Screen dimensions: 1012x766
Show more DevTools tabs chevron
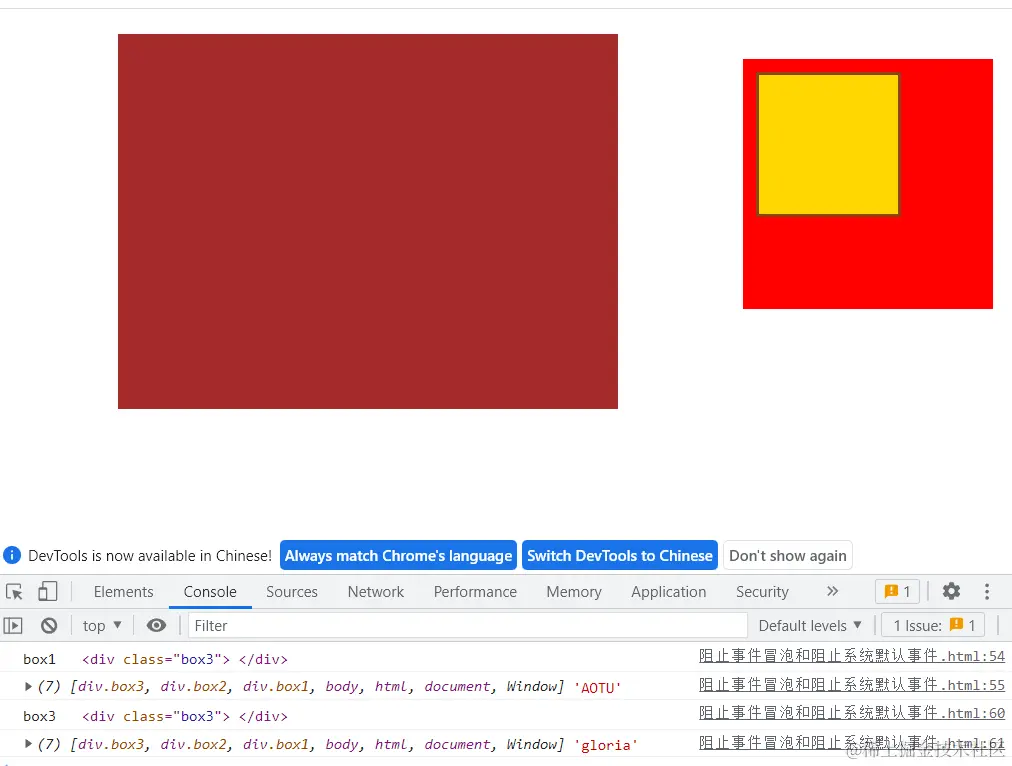[833, 591]
